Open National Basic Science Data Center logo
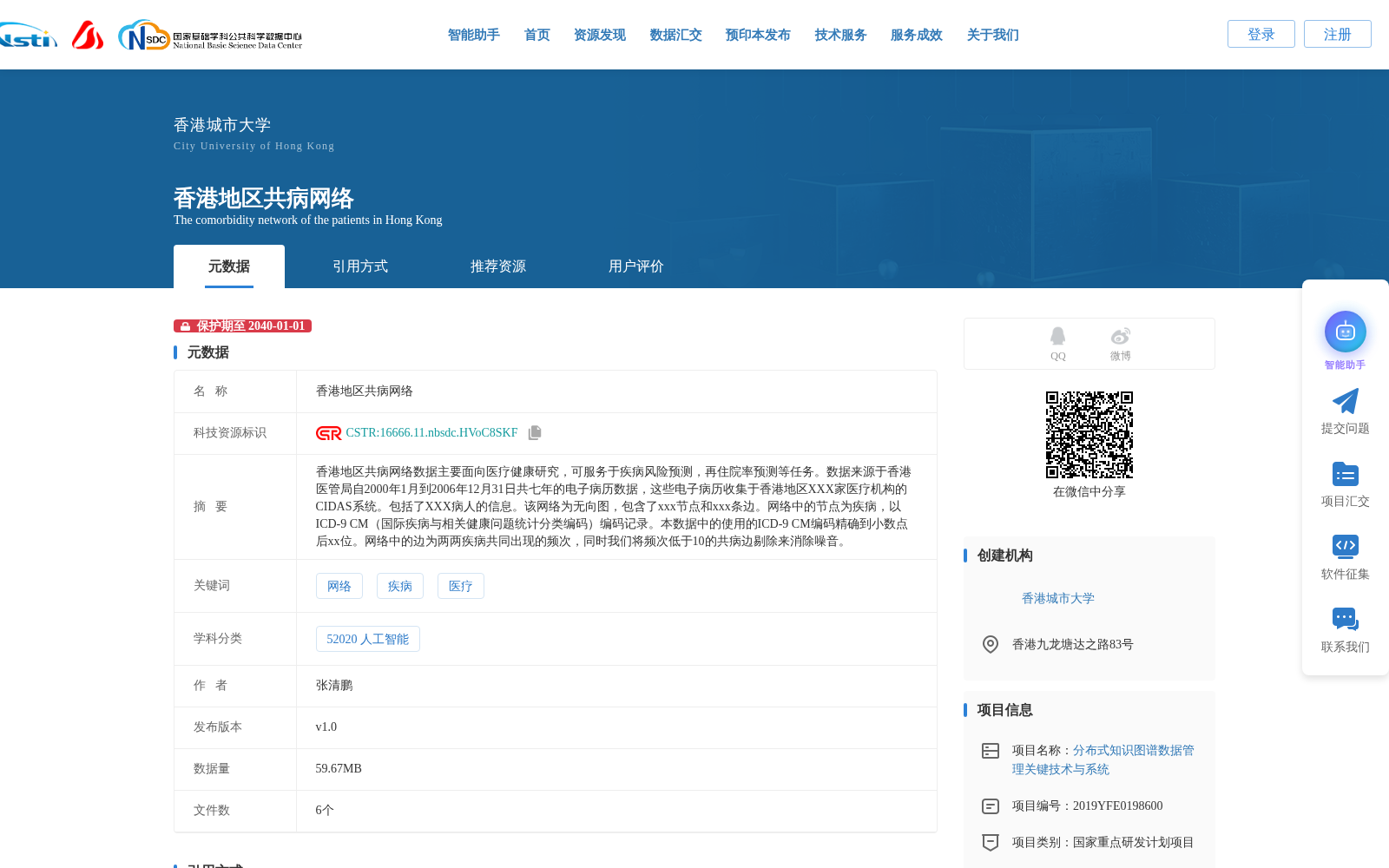 [210, 36]
